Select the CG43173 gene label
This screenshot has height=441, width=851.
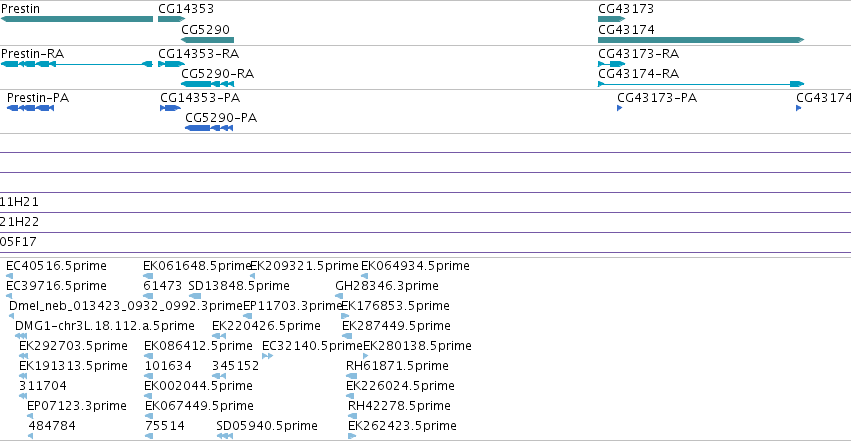click(x=626, y=9)
